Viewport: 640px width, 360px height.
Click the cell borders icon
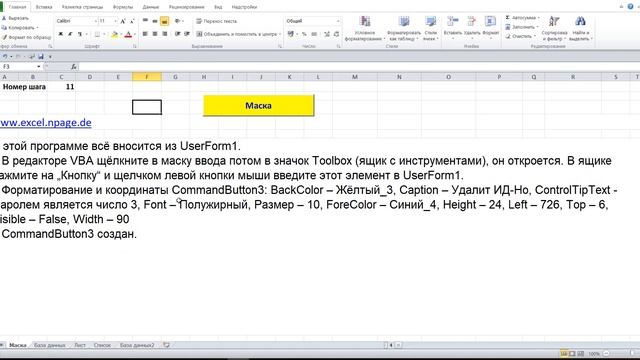(97, 34)
